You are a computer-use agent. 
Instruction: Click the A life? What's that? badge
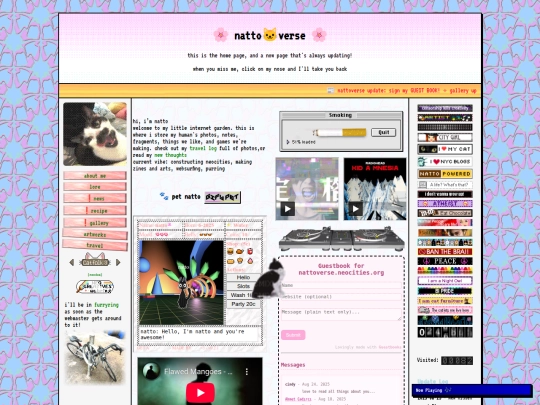(x=445, y=185)
